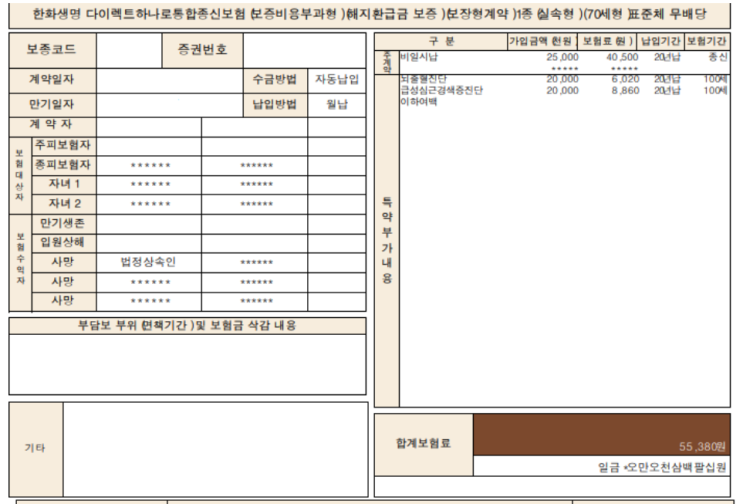Select the 주피보험자 row label
The height and width of the screenshot is (504, 743).
tap(63, 145)
